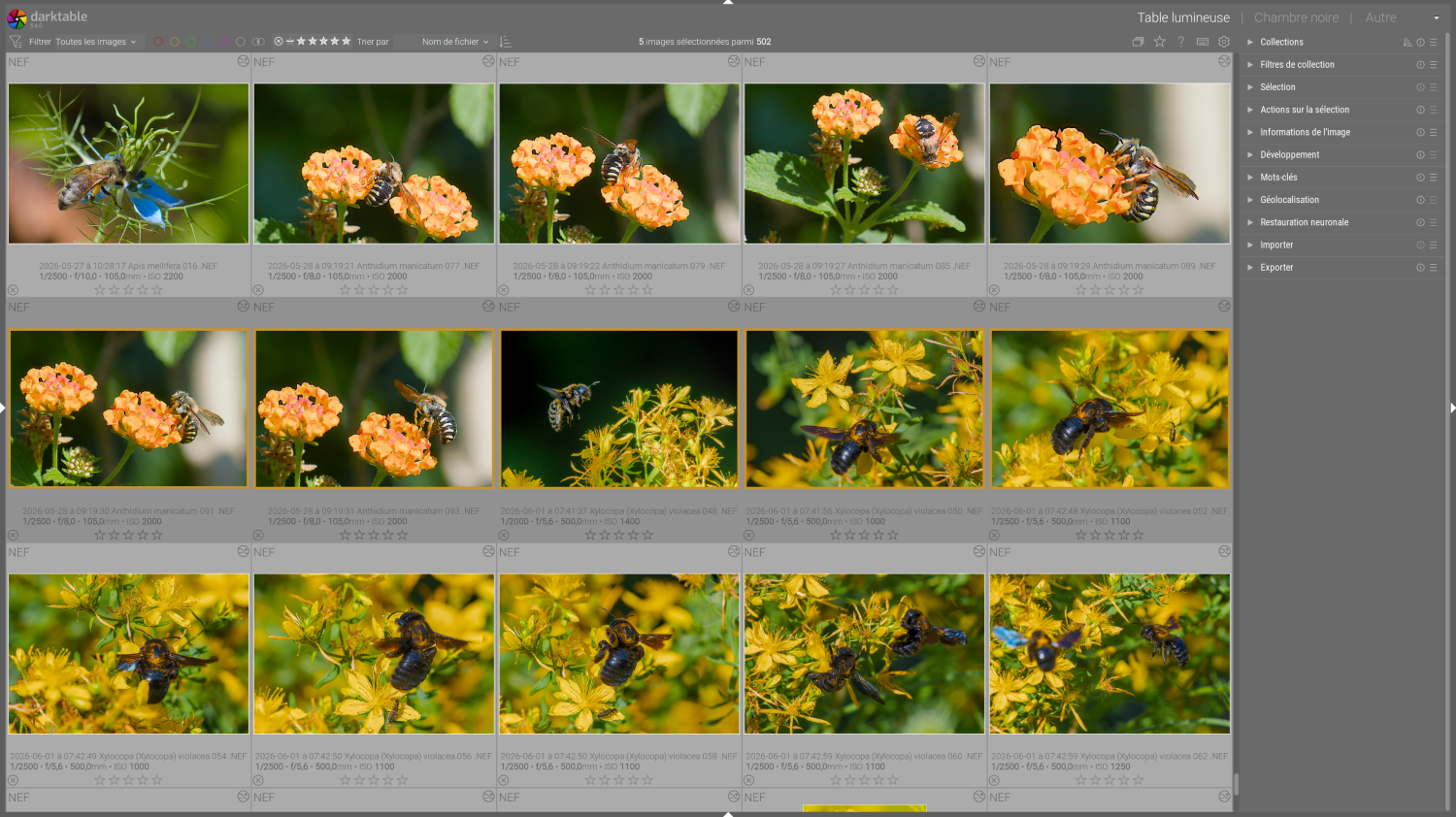The height and width of the screenshot is (817, 1456).
Task: Open presets menu of Collections module
Action: 1433,42
